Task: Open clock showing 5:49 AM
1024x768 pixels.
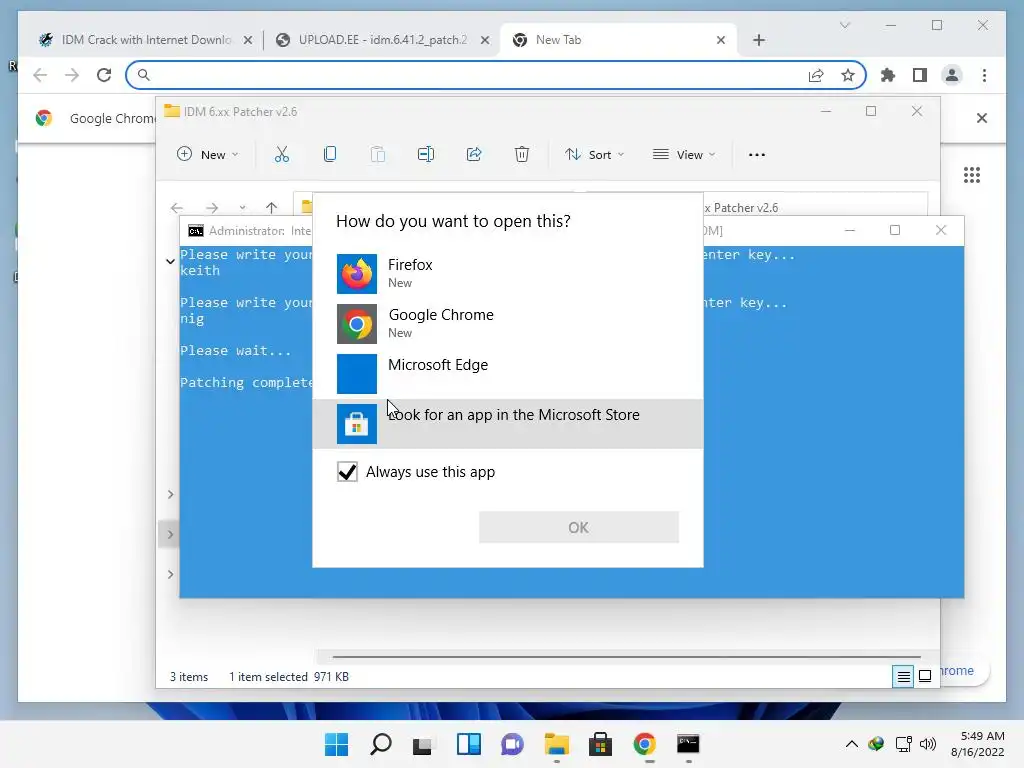Action: pyautogui.click(x=978, y=744)
